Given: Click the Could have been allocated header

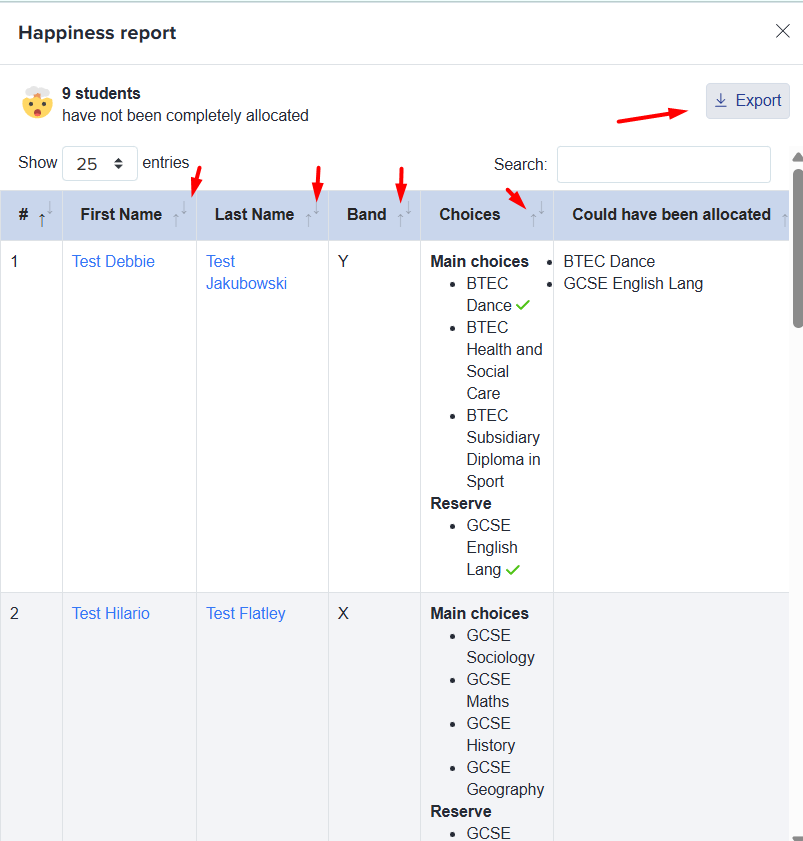Looking at the screenshot, I should click(x=671, y=214).
